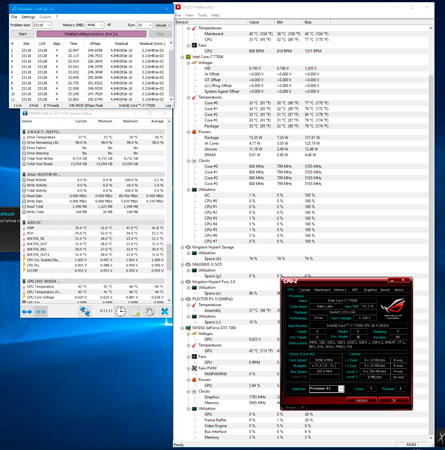This screenshot has height=450, width=445.
Task: Open the HWMonitor Tools menu
Action: (x=202, y=15)
